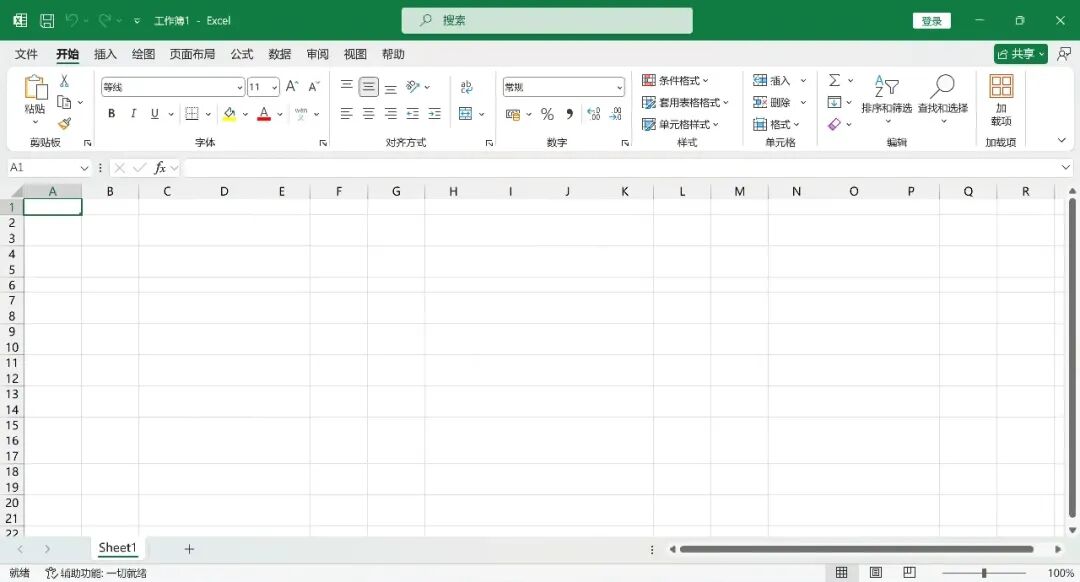Click Insert cells button
This screenshot has width=1080, height=582.
coord(771,81)
